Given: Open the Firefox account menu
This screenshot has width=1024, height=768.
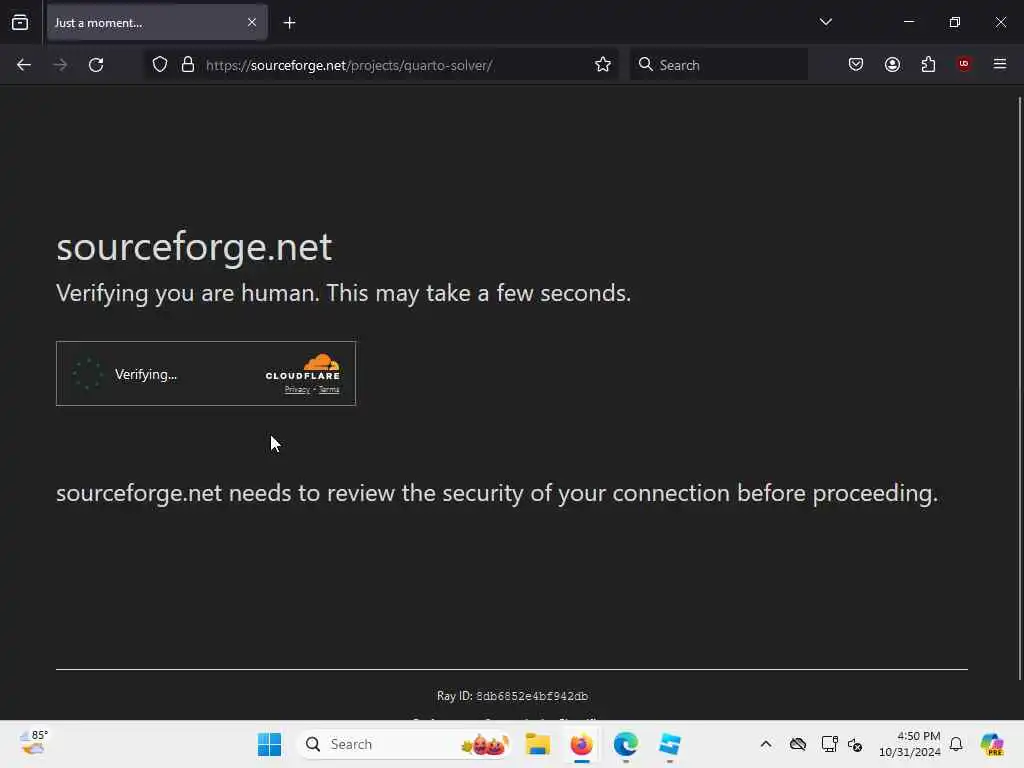Looking at the screenshot, I should coord(893,64).
